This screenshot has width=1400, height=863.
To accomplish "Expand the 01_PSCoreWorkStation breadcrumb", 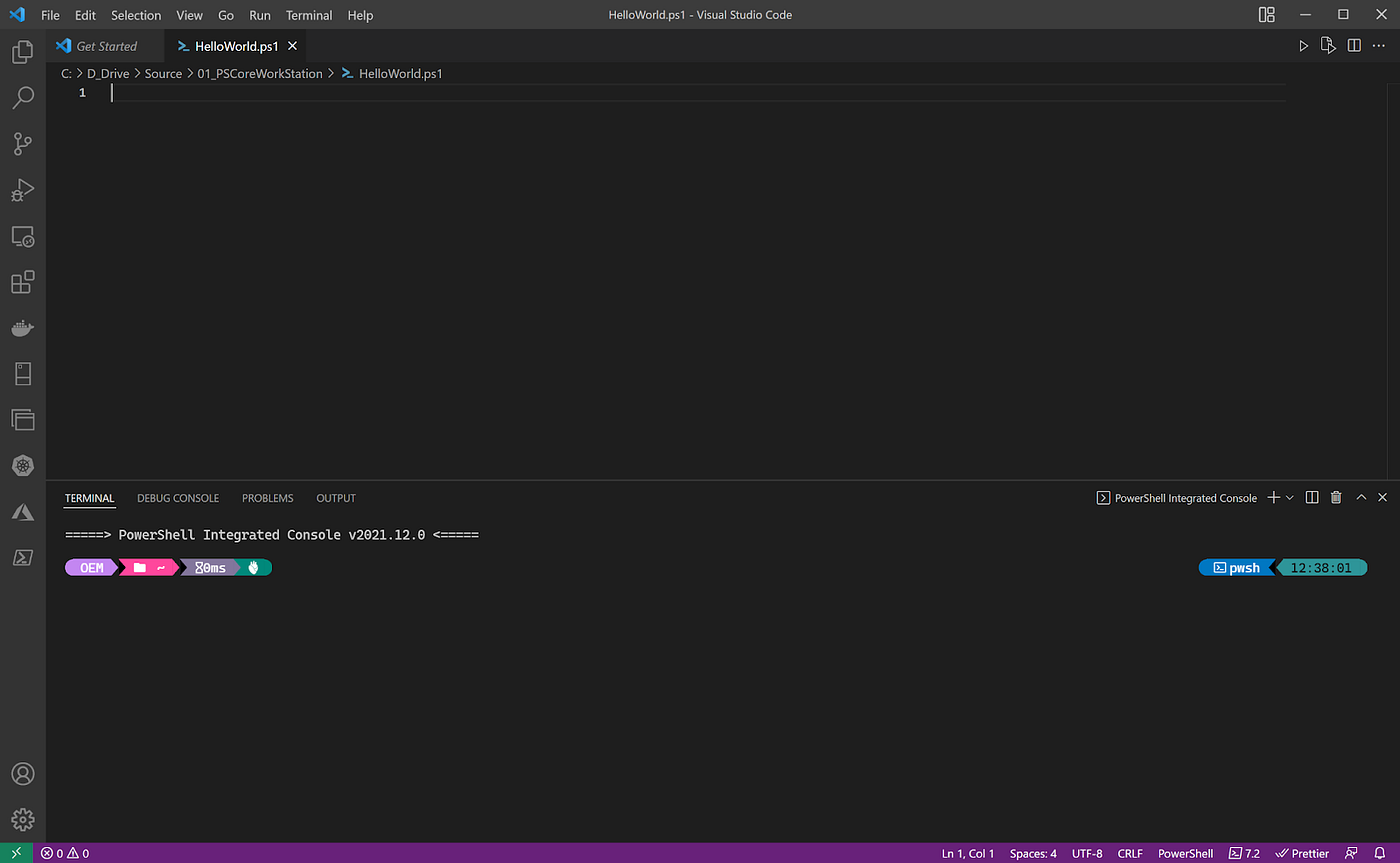I will click(x=260, y=73).
